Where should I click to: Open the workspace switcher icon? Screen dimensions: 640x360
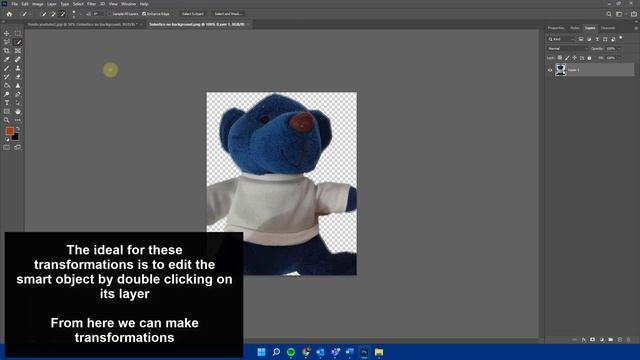click(619, 14)
